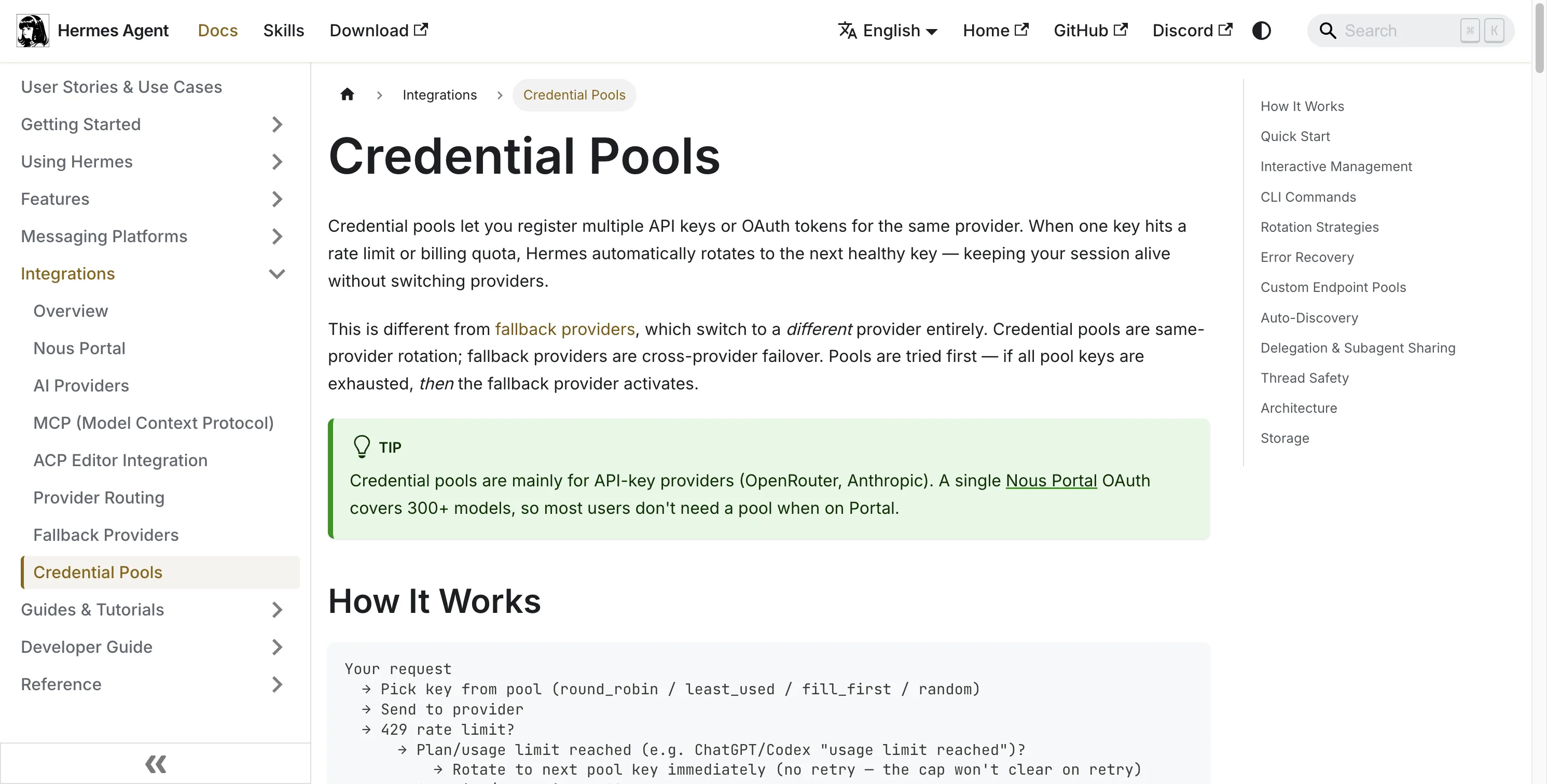Jump to Thread Safety section
Screen dimensions: 1547x784
[1304, 377]
